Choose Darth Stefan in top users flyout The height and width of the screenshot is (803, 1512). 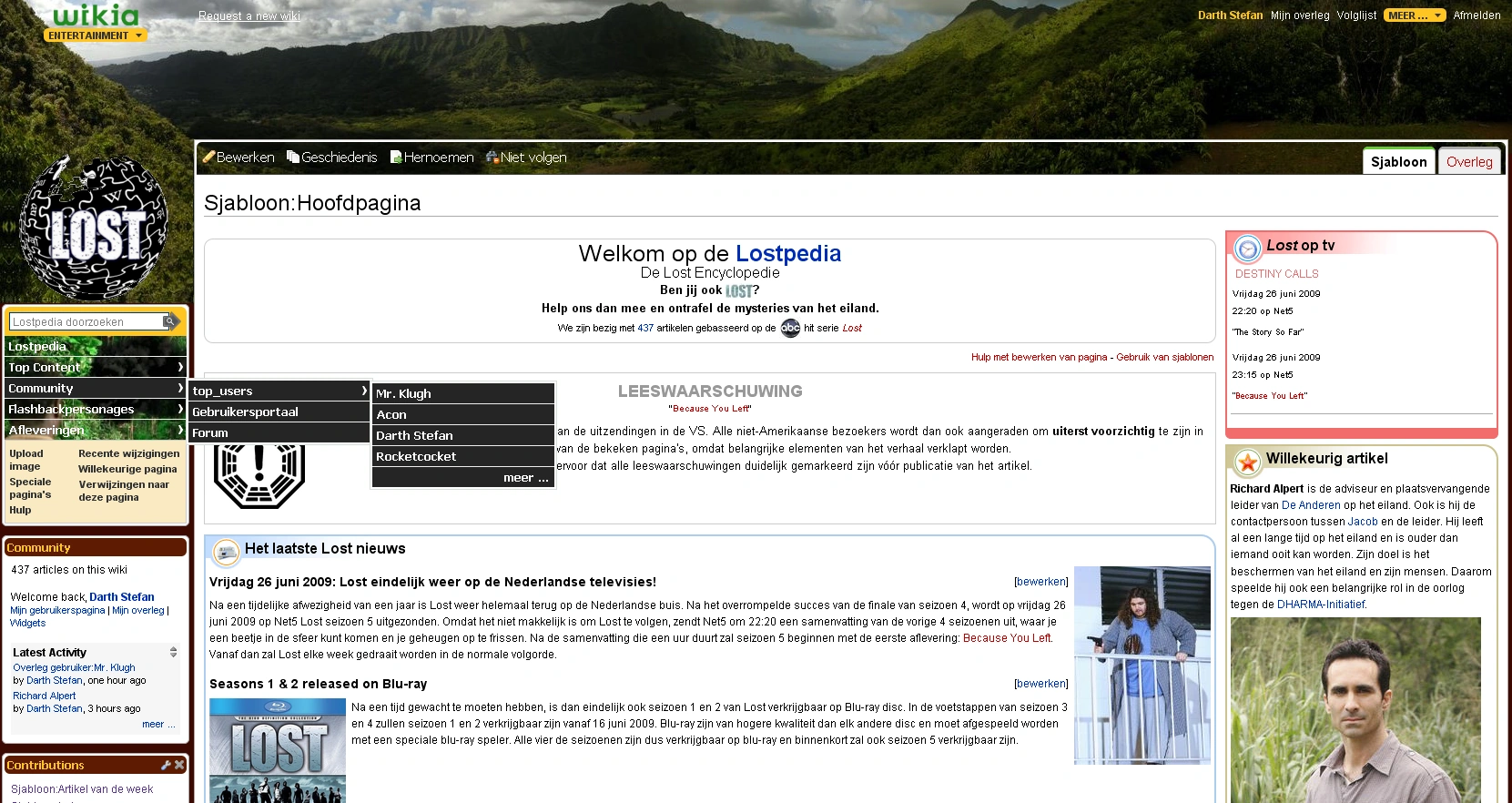463,435
